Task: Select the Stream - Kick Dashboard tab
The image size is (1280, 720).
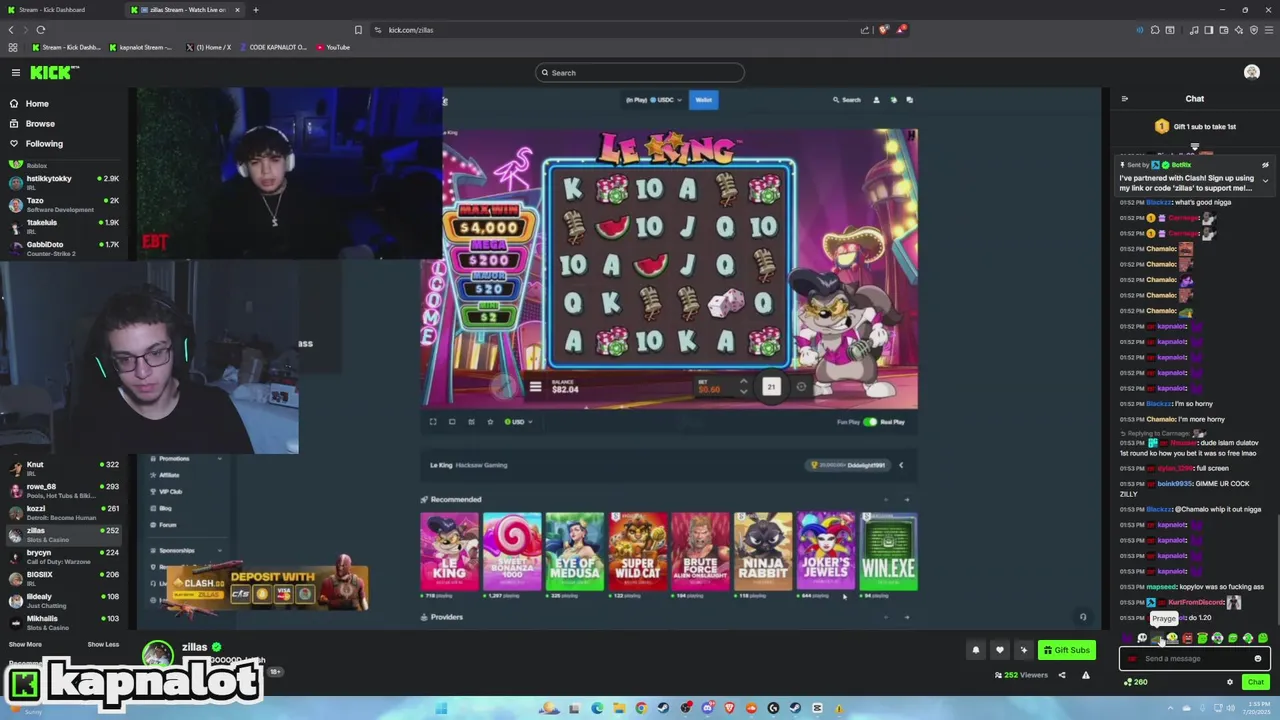Action: [60, 10]
